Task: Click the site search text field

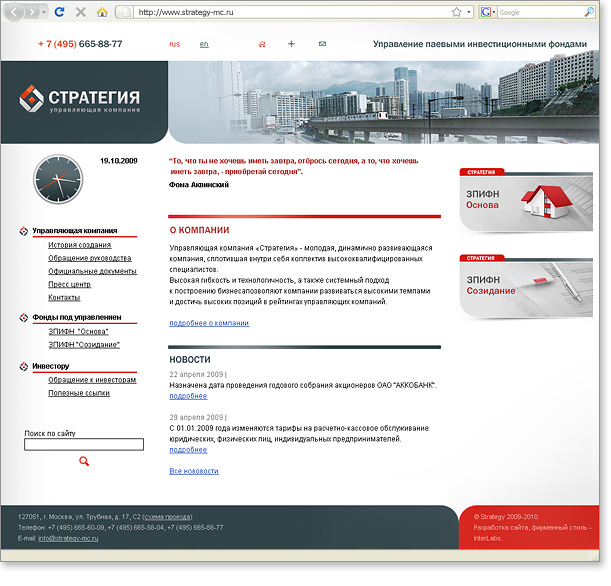Action: click(x=84, y=445)
